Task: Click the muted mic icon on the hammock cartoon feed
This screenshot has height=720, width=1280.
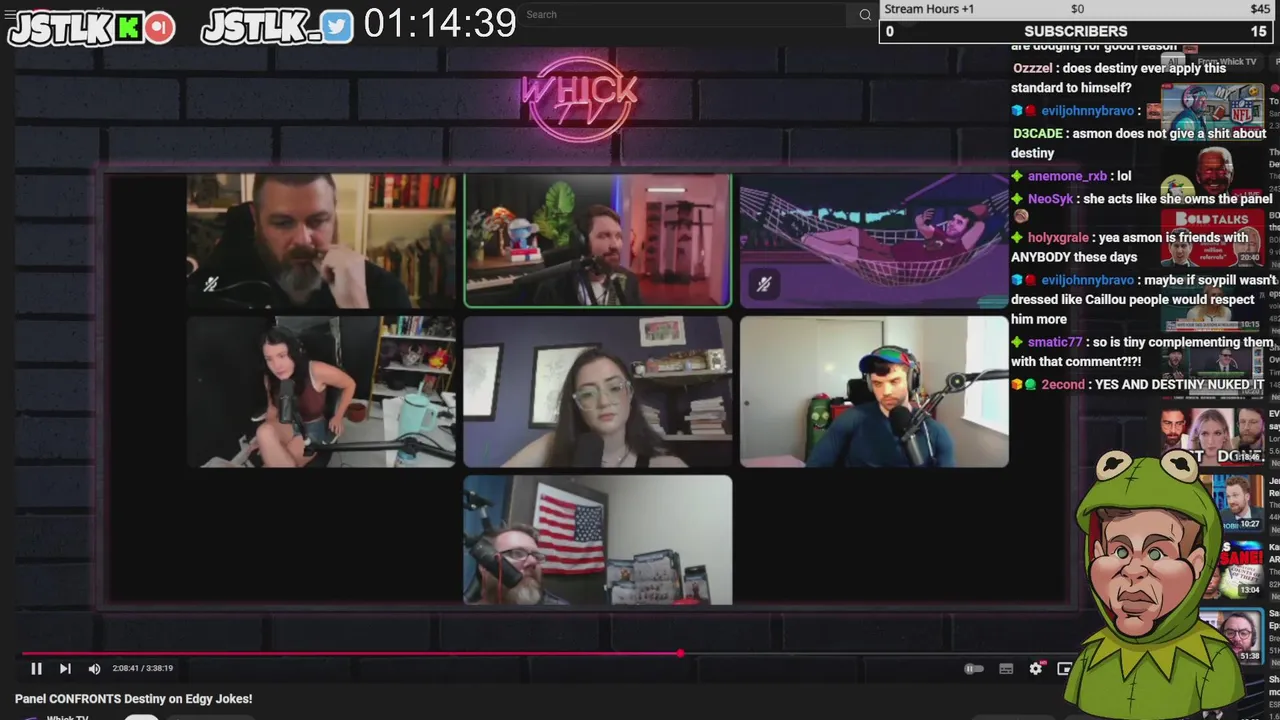Action: click(x=764, y=285)
